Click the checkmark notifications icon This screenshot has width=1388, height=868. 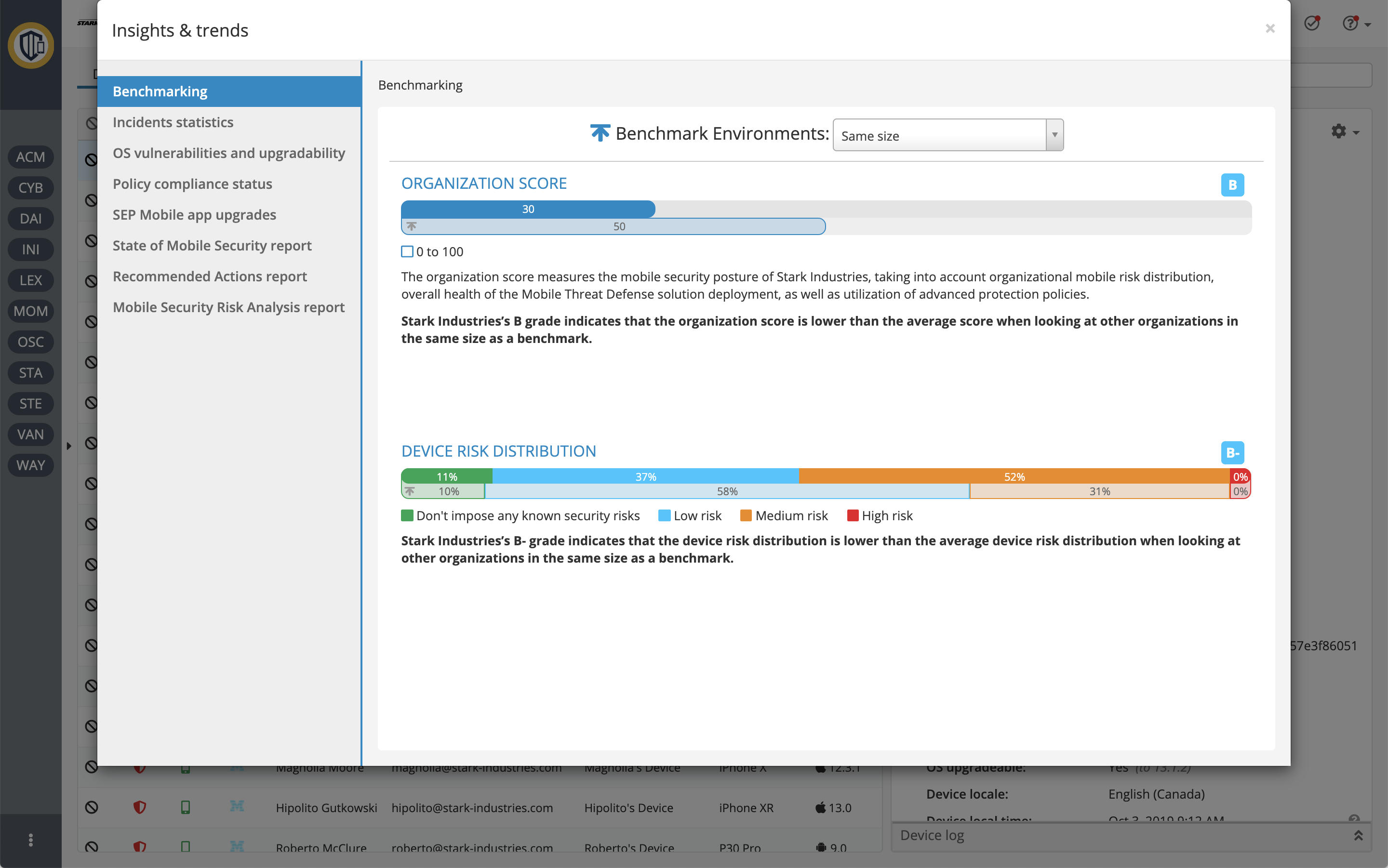click(x=1312, y=24)
